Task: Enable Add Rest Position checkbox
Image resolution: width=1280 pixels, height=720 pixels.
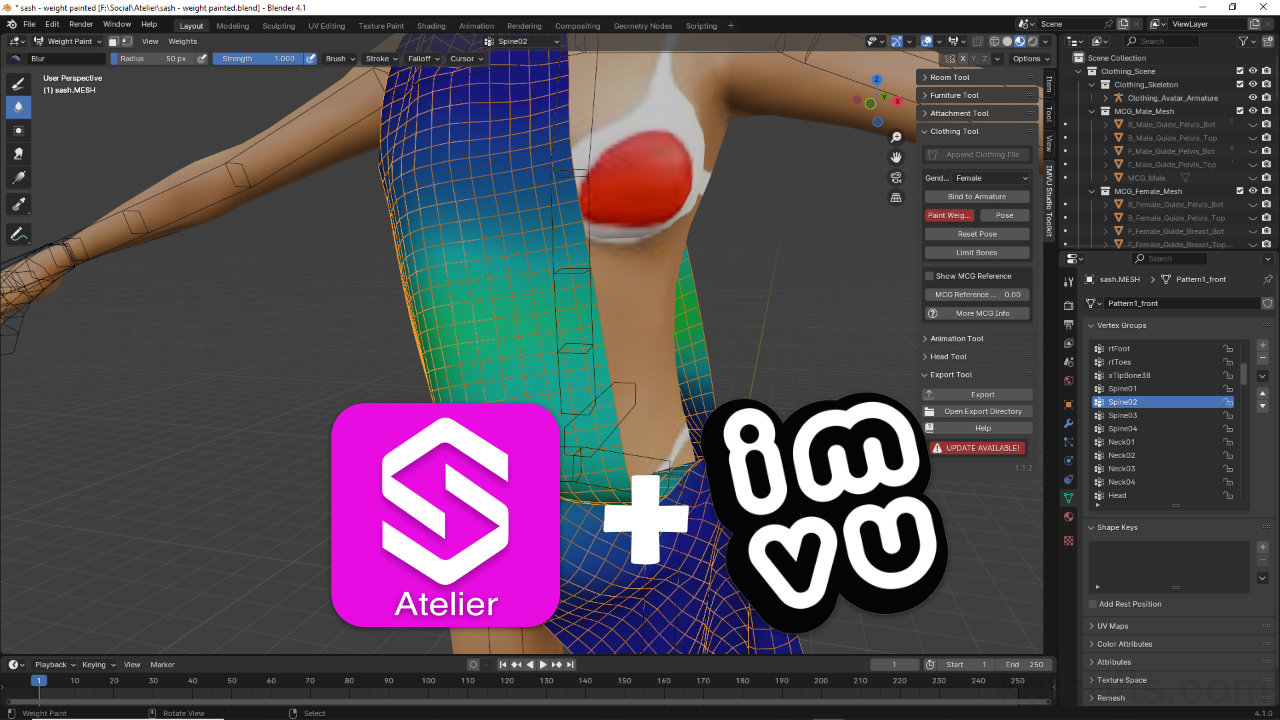Action: click(x=1092, y=604)
